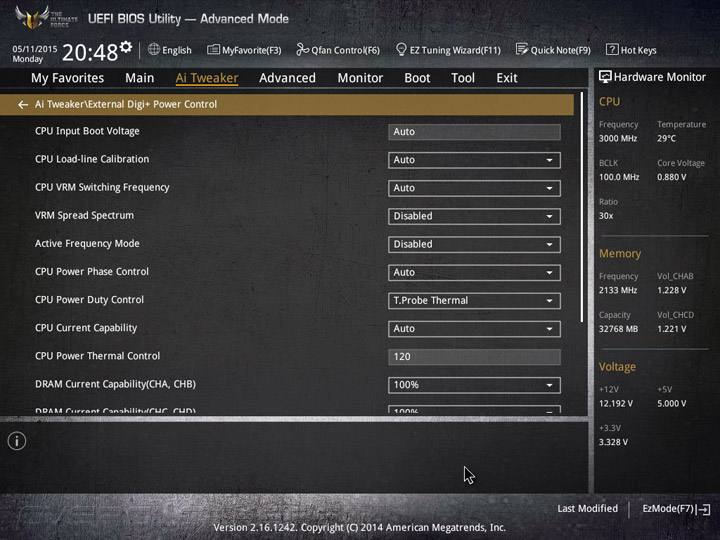
Task: Open Qfan Control fan icon
Action: (302, 49)
